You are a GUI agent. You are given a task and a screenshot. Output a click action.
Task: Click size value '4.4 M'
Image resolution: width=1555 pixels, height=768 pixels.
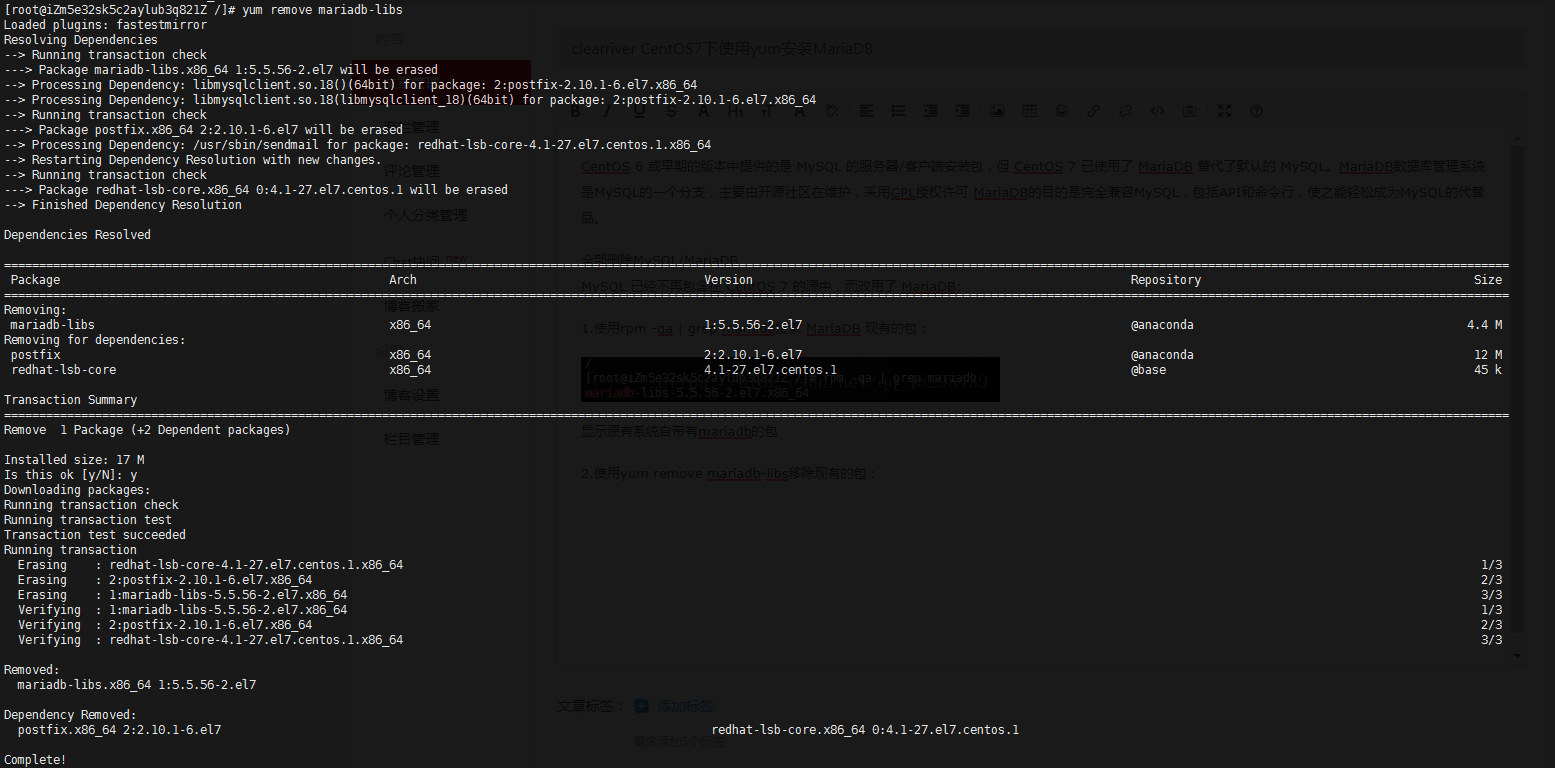[x=1485, y=325]
